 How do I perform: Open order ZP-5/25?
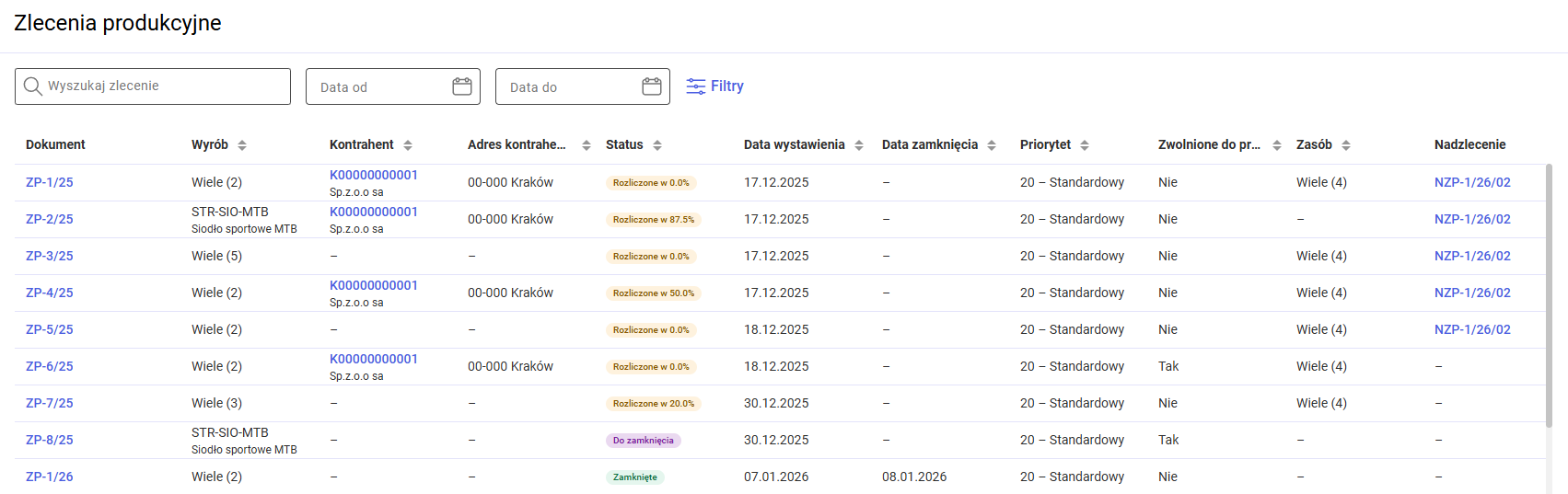tap(50, 329)
